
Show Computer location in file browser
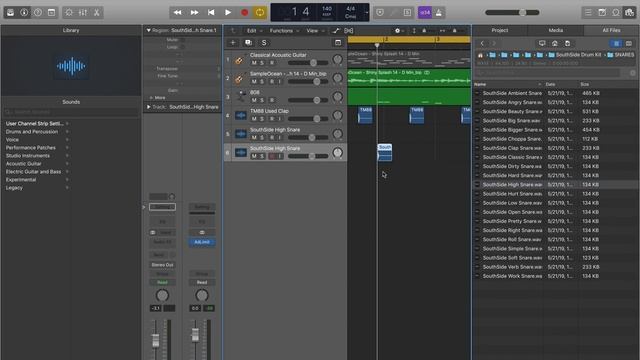(x=542, y=43)
